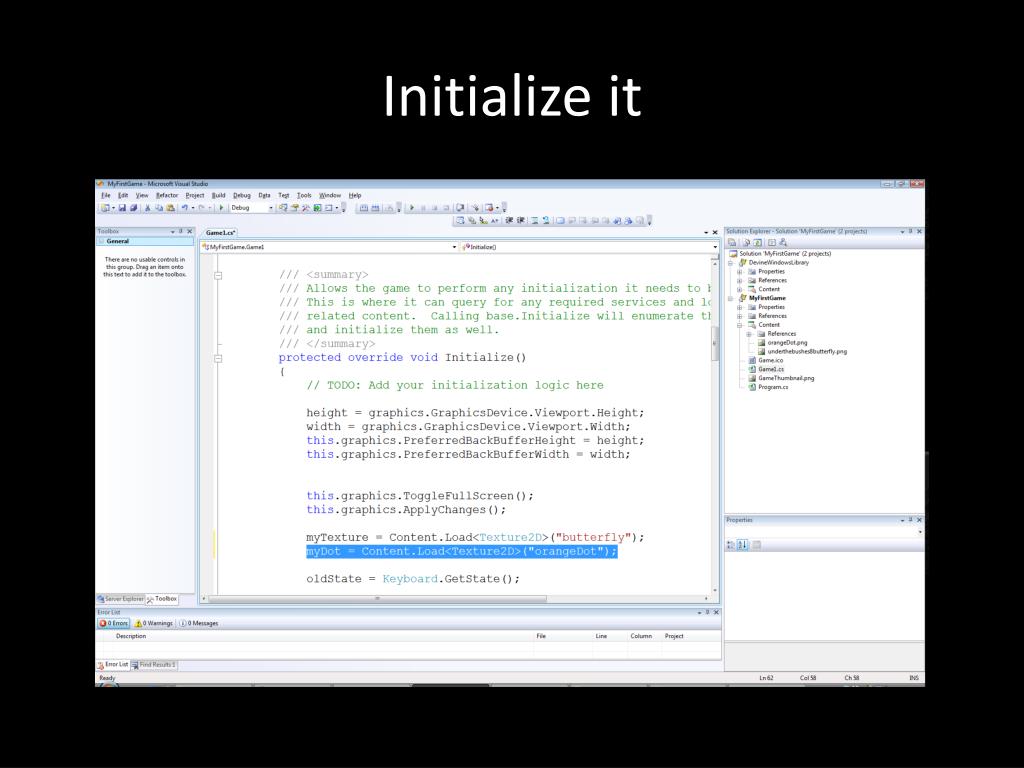This screenshot has height=768, width=1024.
Task: Toggle auto-hide pin on Toolbox panel
Action: 181,231
